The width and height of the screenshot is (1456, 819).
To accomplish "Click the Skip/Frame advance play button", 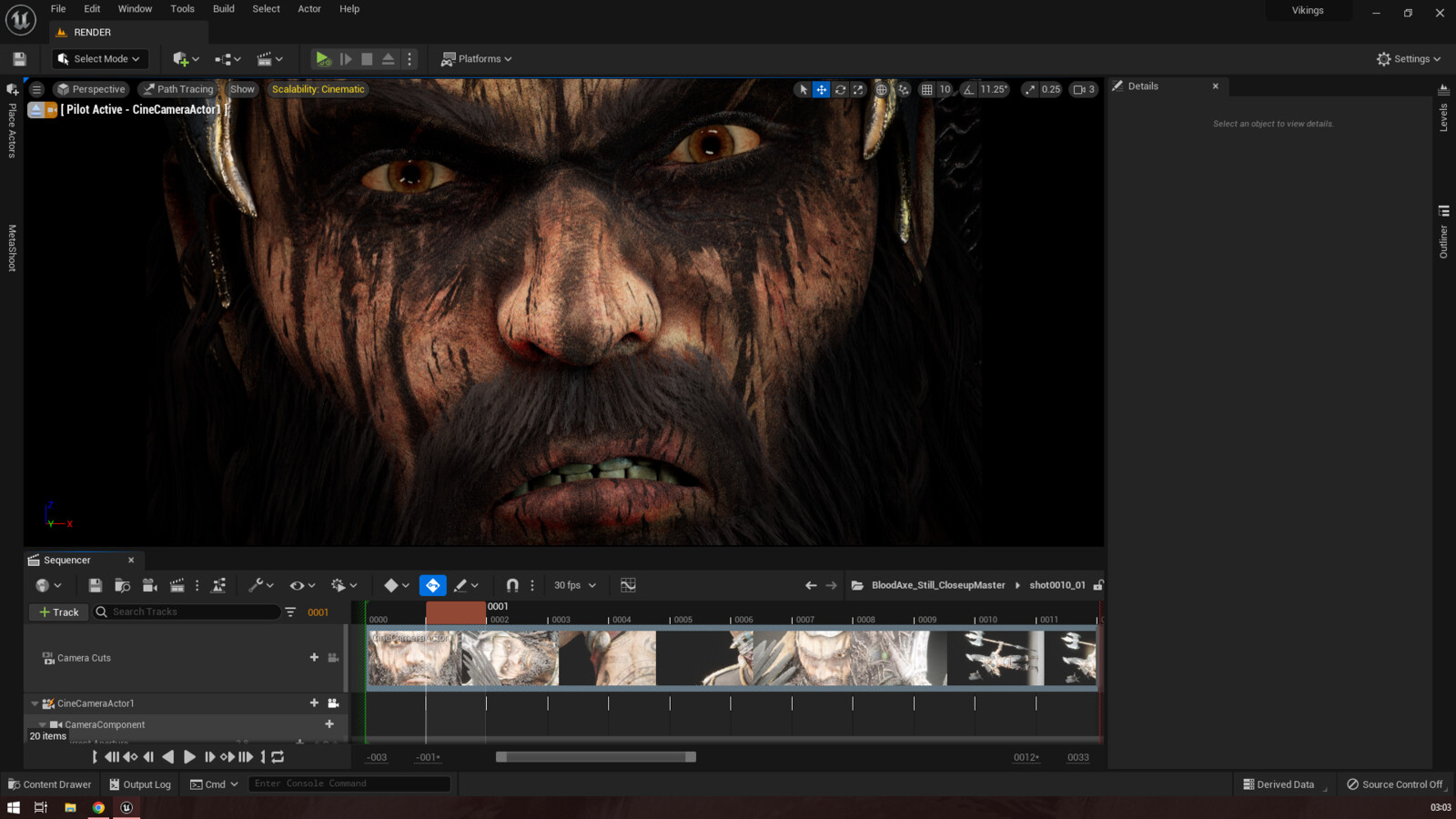I will pyautogui.click(x=346, y=59).
